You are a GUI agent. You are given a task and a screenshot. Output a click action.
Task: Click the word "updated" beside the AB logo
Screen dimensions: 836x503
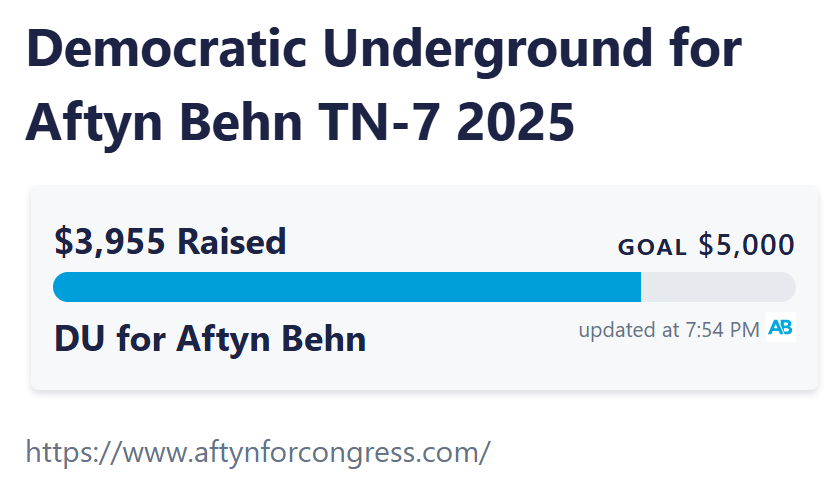pos(611,329)
